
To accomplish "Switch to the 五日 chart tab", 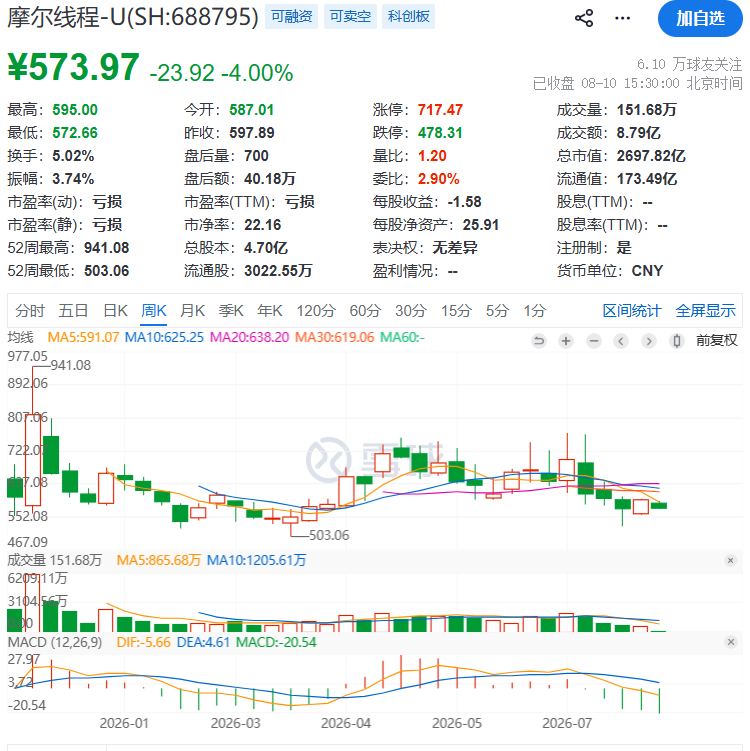I will (x=73, y=310).
